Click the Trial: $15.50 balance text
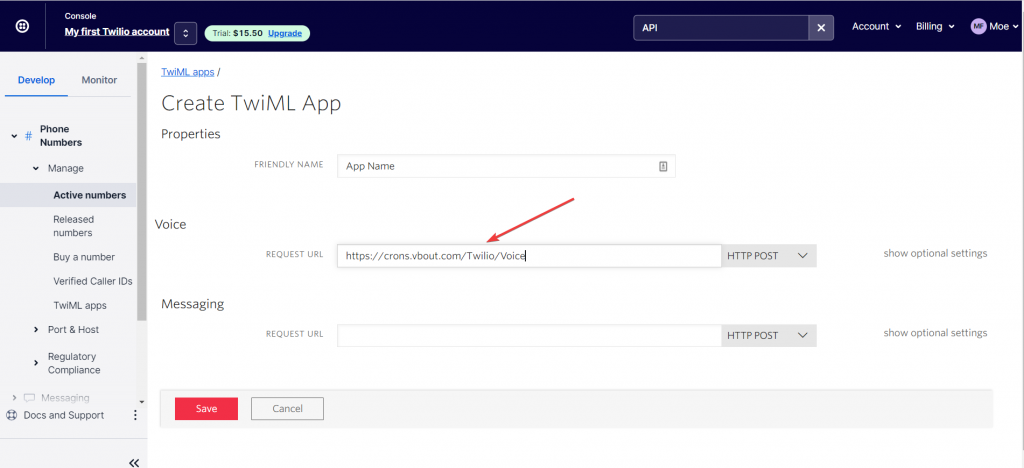Viewport: 1024px width, 468px height. tap(238, 33)
